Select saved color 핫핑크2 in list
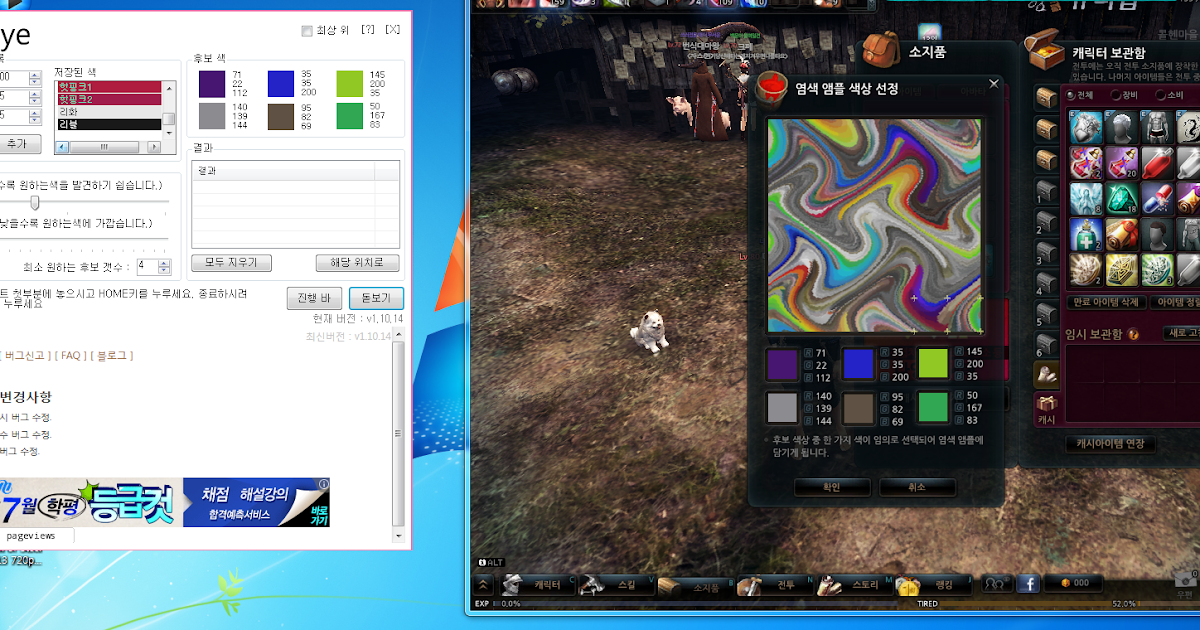1200x630 pixels. click(108, 99)
